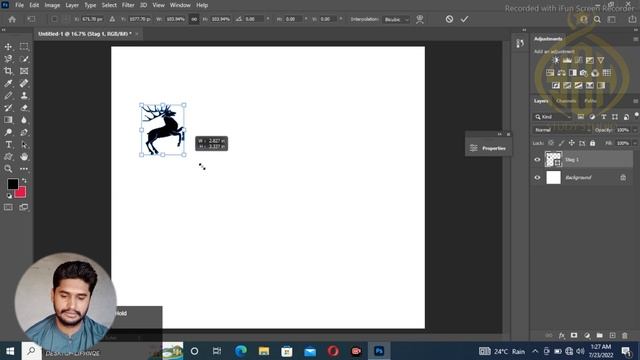Toggle lock position

572,143
